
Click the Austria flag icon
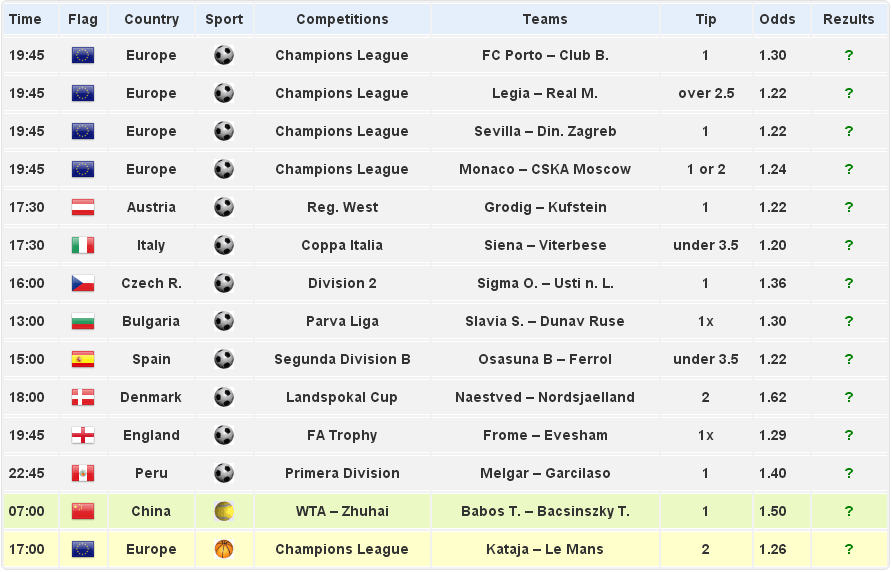point(83,208)
